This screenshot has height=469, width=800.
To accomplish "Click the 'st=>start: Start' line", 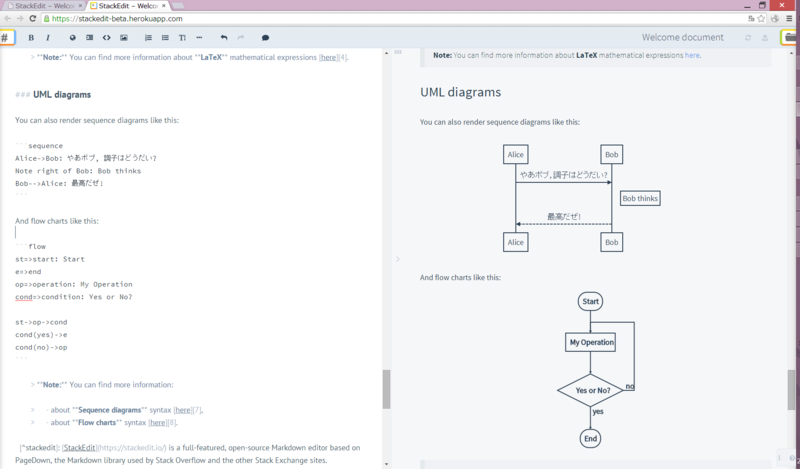I will click(49, 259).
